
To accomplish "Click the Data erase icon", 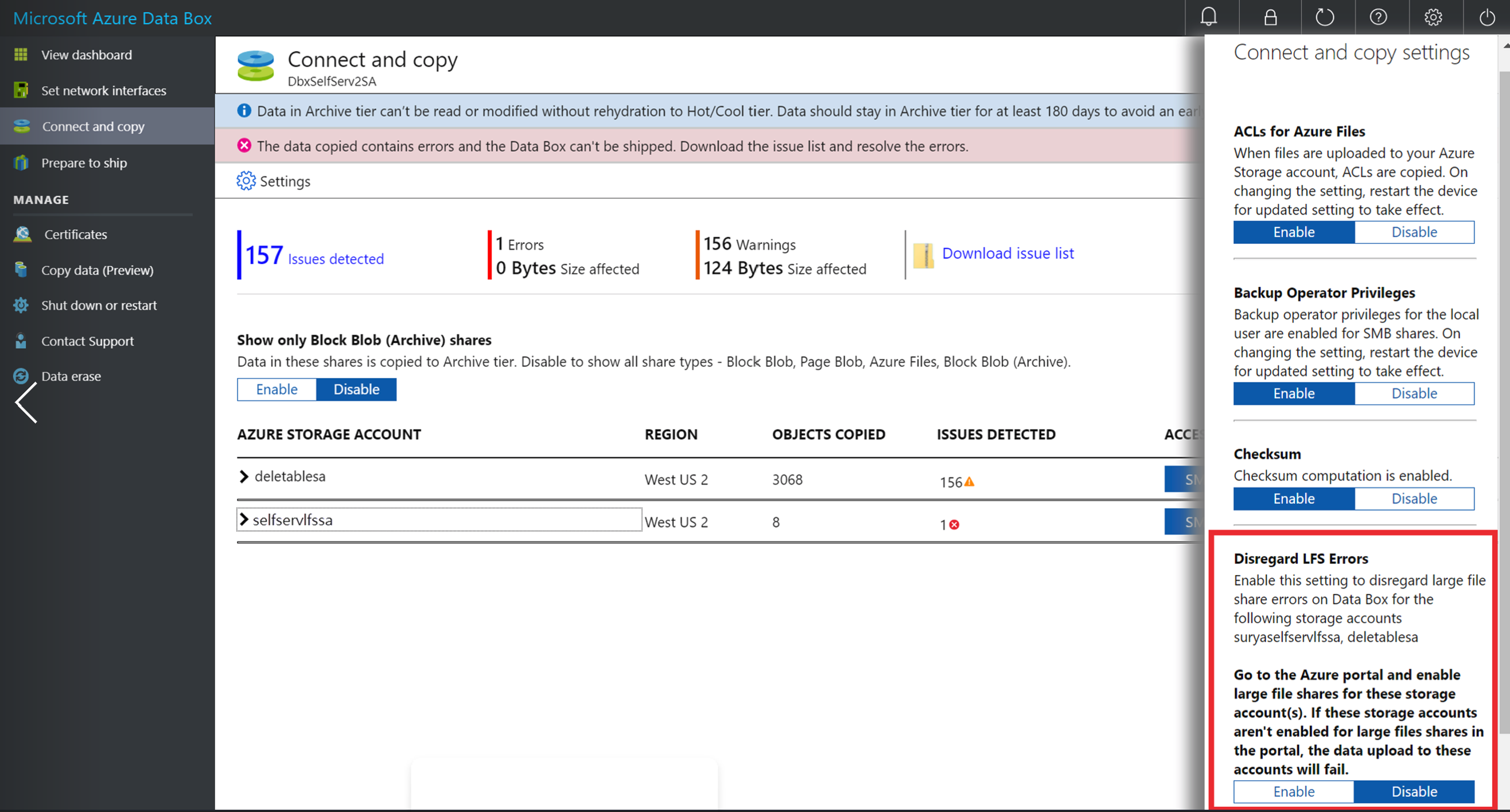I will [22, 375].
